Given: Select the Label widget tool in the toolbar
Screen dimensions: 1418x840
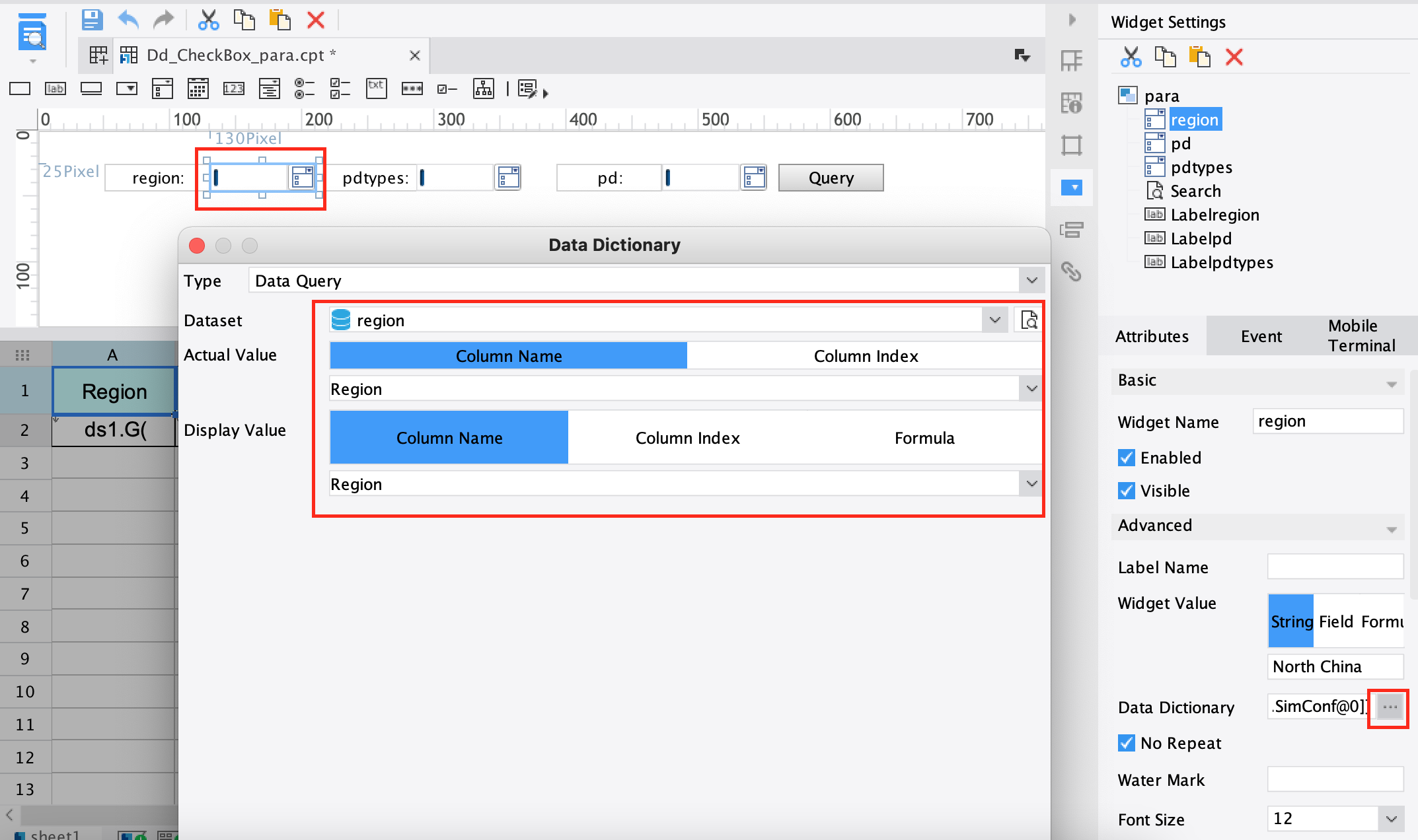Looking at the screenshot, I should 55,88.
